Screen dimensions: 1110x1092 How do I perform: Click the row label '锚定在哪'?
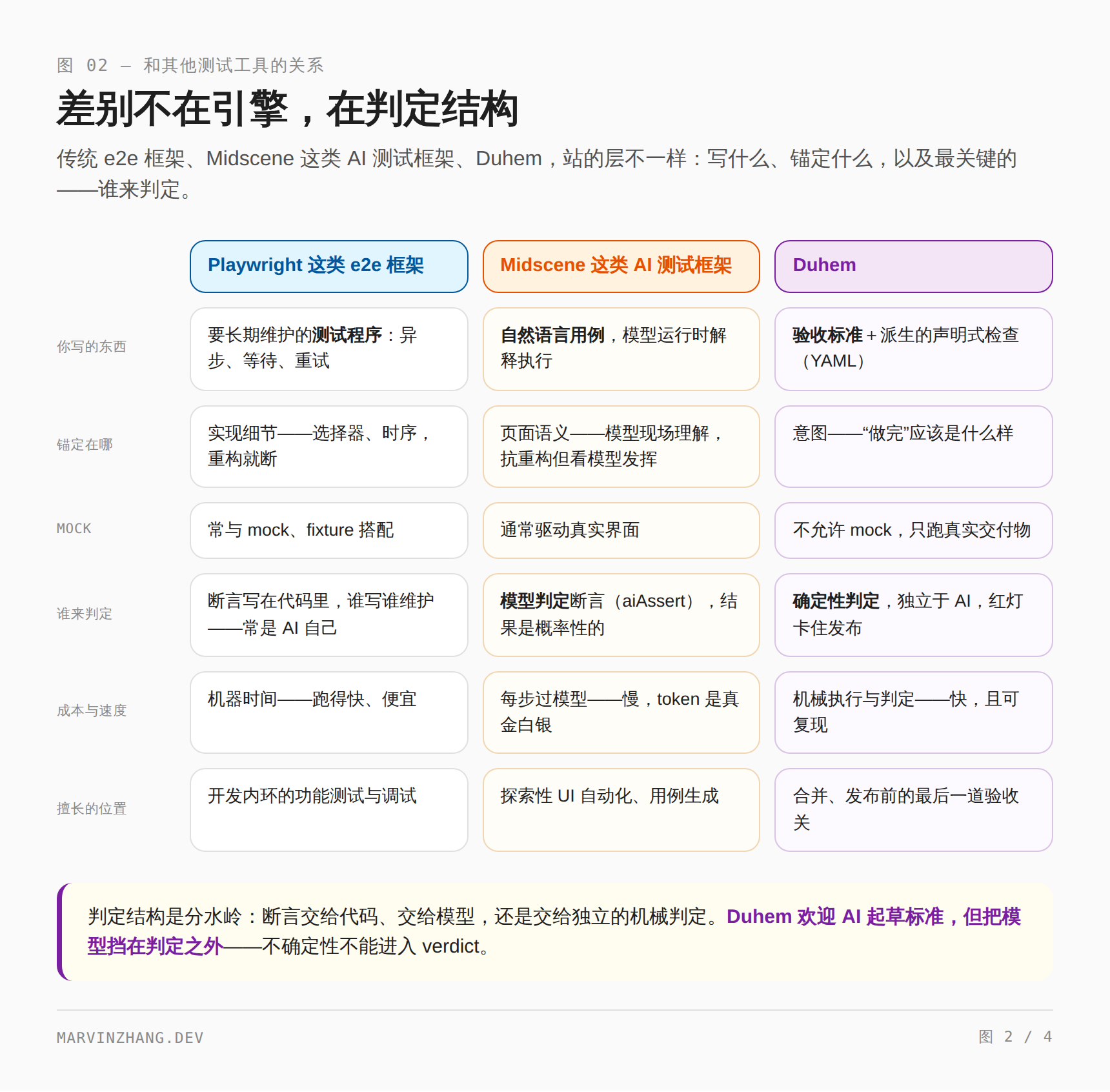pyautogui.click(x=85, y=445)
